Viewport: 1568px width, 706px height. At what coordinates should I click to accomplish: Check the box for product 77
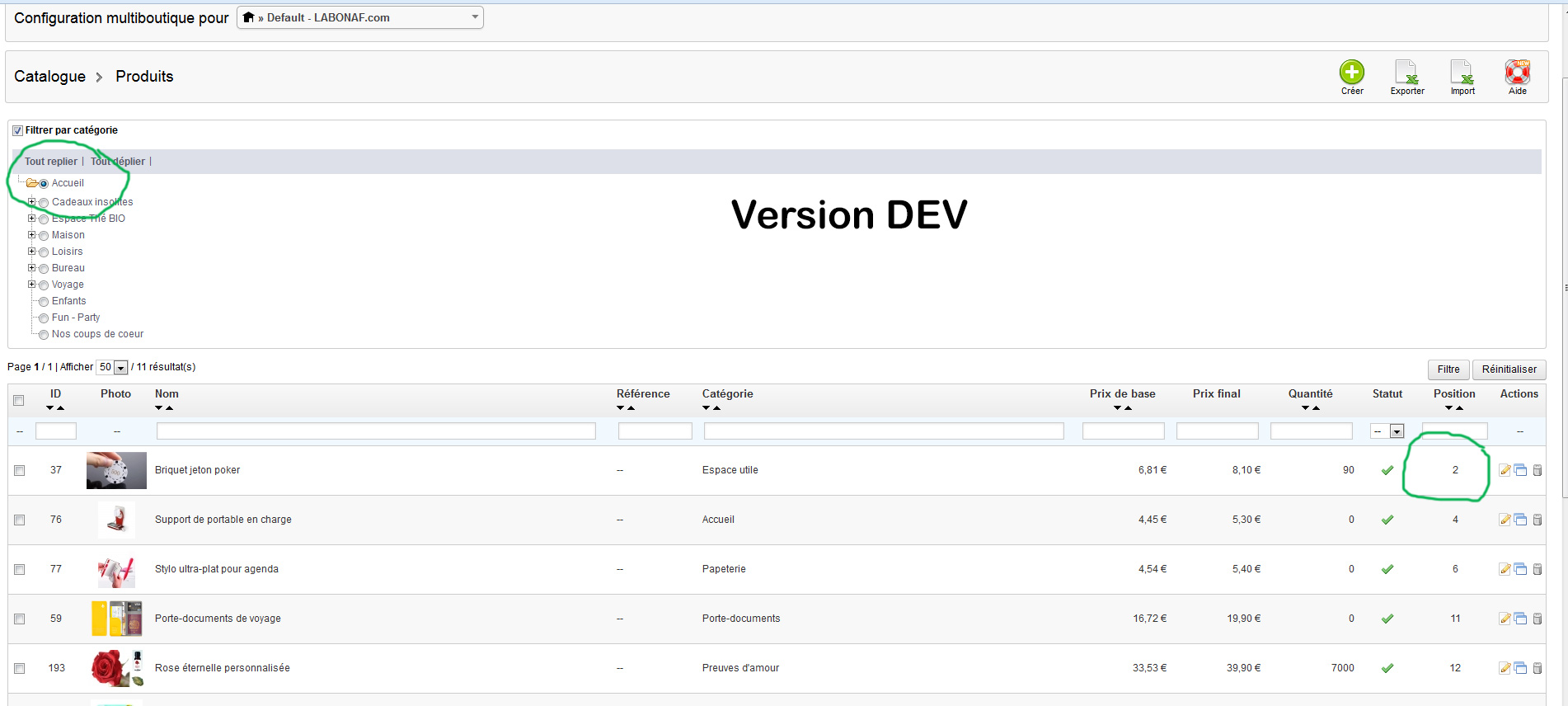[x=19, y=569]
